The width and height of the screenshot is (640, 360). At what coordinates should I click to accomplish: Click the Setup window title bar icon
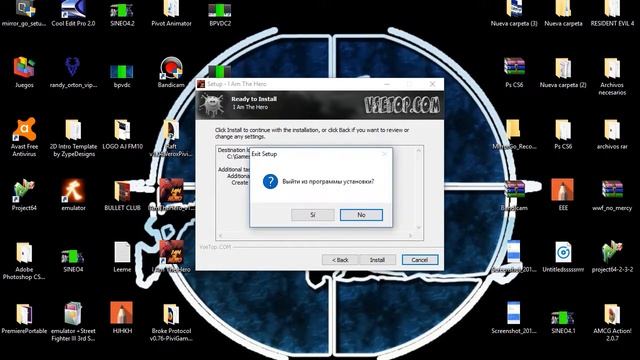coord(201,84)
